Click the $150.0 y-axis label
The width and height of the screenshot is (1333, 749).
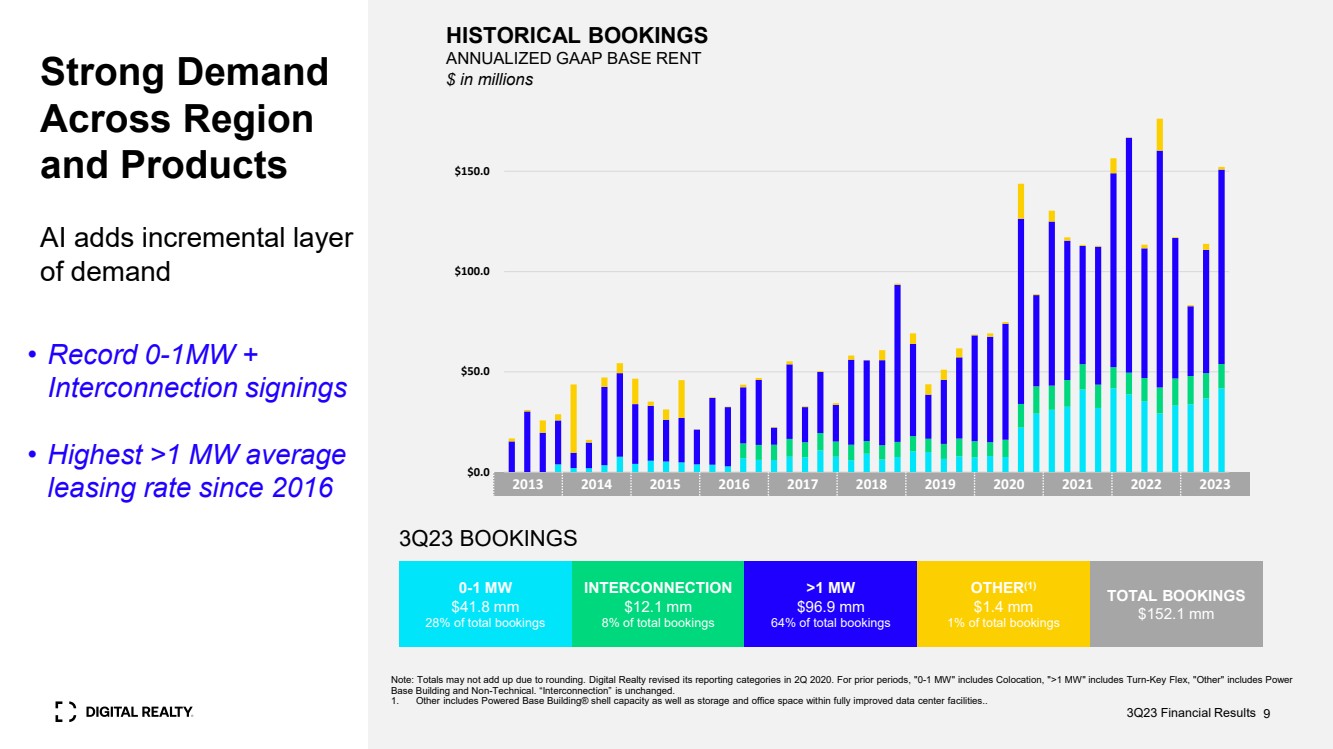pyautogui.click(x=471, y=171)
